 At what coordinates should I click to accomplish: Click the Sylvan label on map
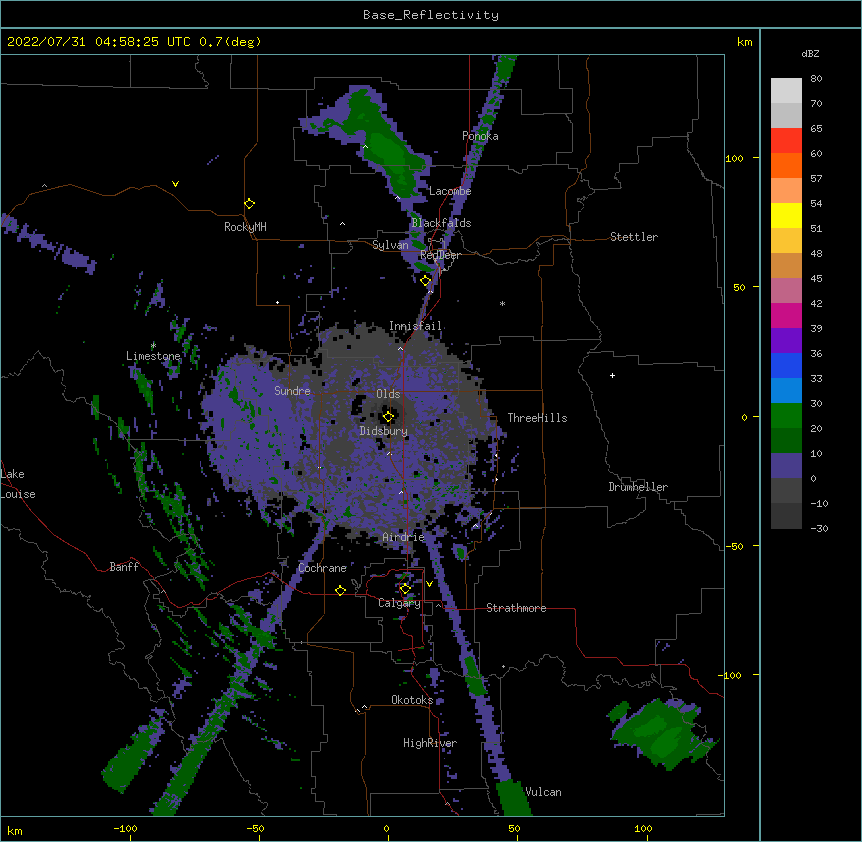click(x=390, y=245)
